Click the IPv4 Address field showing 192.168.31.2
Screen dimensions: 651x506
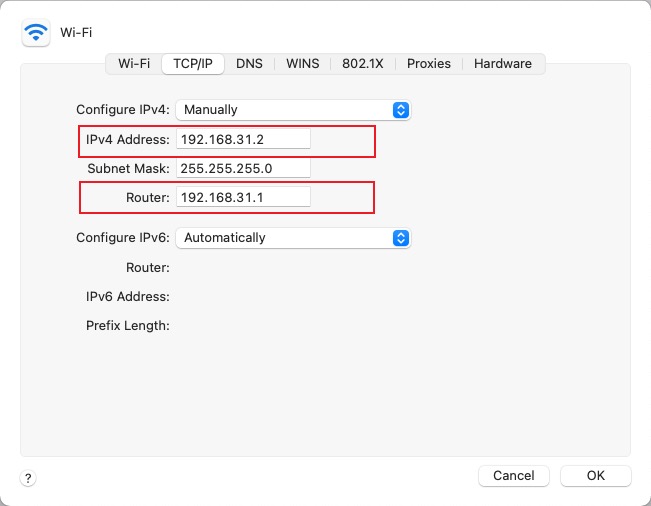243,139
